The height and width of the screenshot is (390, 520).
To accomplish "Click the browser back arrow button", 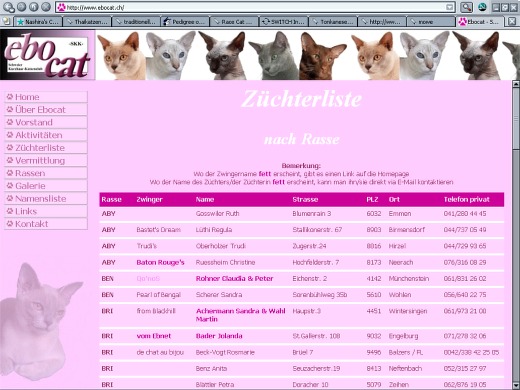I will coord(9,7).
